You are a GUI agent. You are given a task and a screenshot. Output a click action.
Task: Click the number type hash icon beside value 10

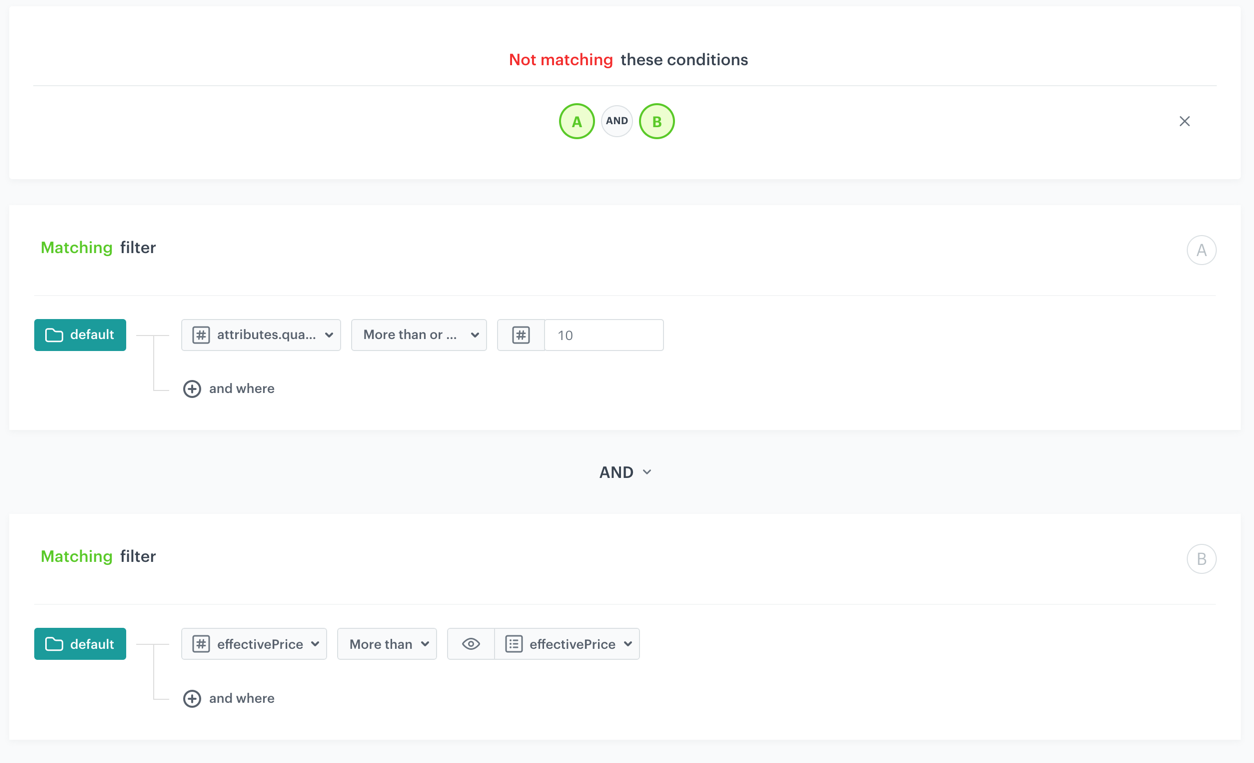521,335
